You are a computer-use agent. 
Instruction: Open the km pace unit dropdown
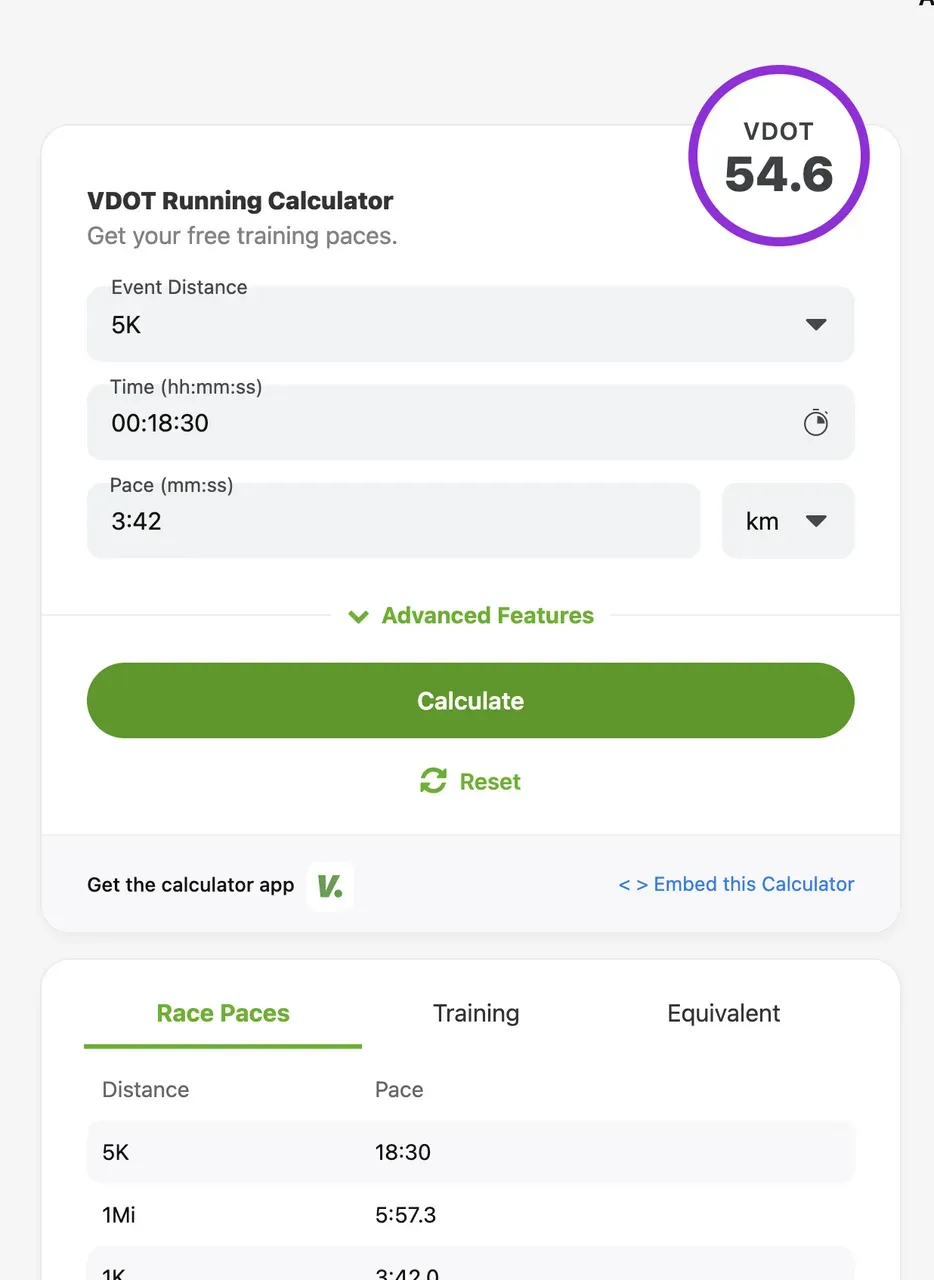pyautogui.click(x=788, y=521)
